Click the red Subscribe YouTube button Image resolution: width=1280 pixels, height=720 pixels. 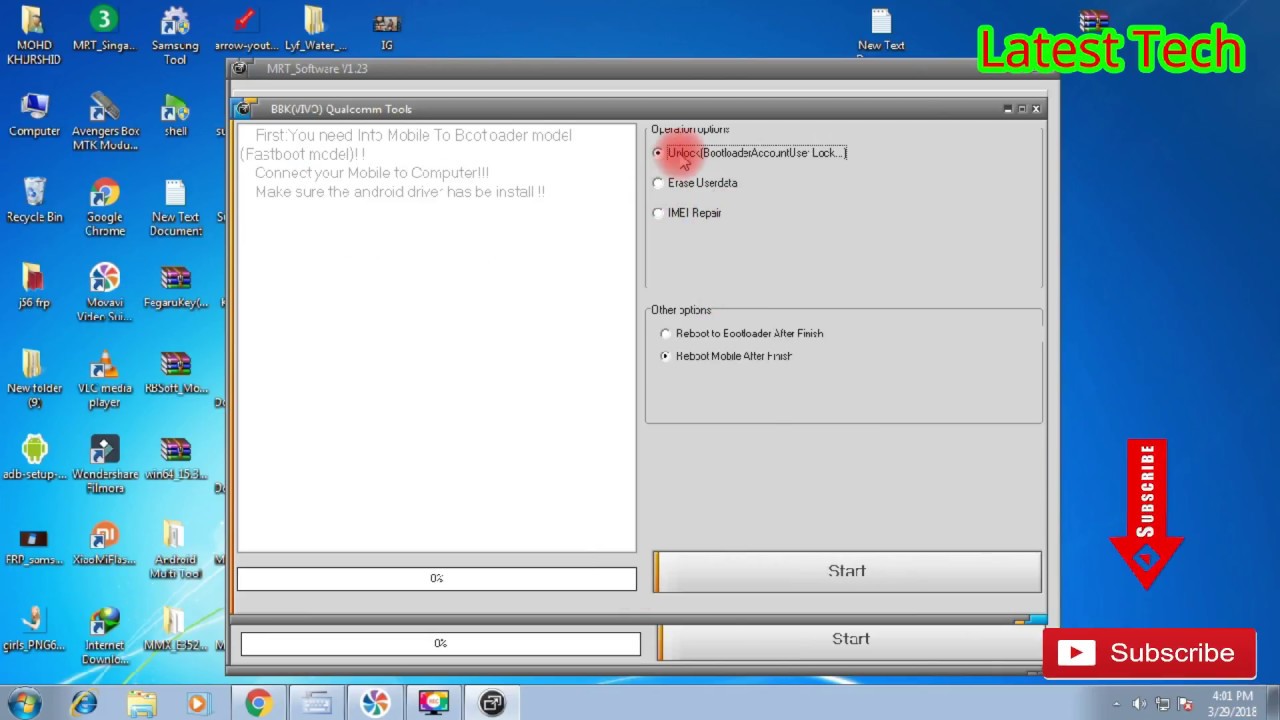(x=1149, y=653)
